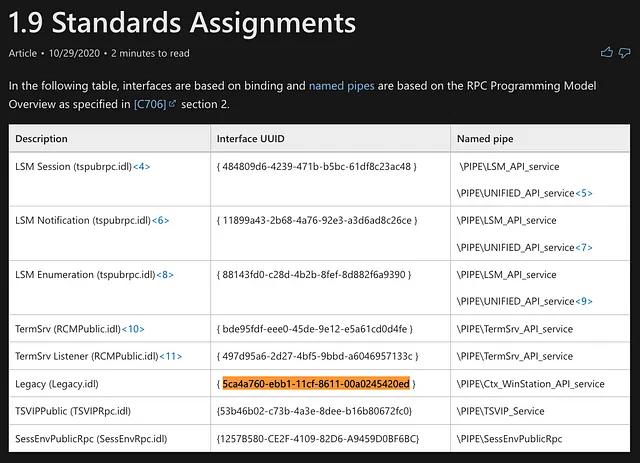This screenshot has width=640, height=463.
Task: Click TermSrv Listener (RCMPublic.idl) description
Action: (87, 356)
